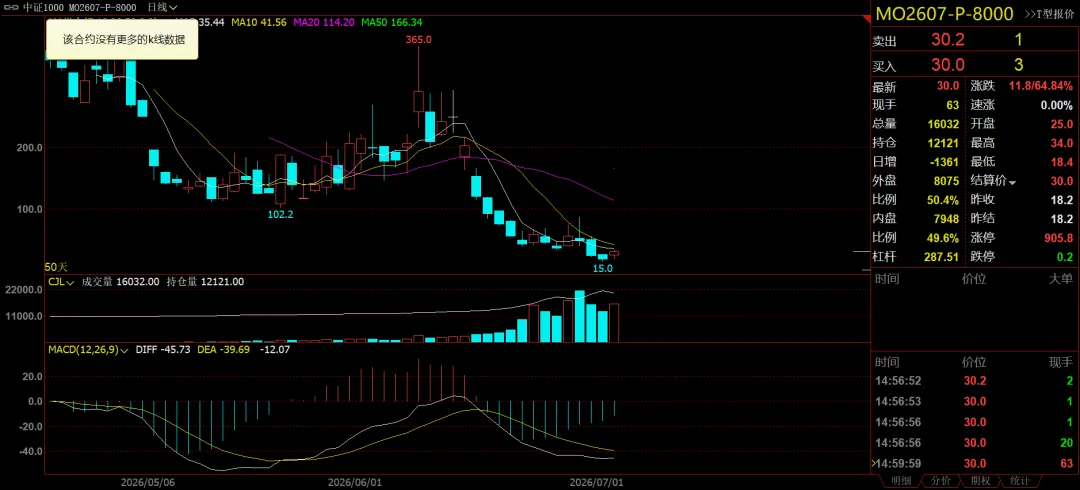The width and height of the screenshot is (1080, 490).
Task: Click the 卖出 label
Action: pyautogui.click(x=885, y=41)
